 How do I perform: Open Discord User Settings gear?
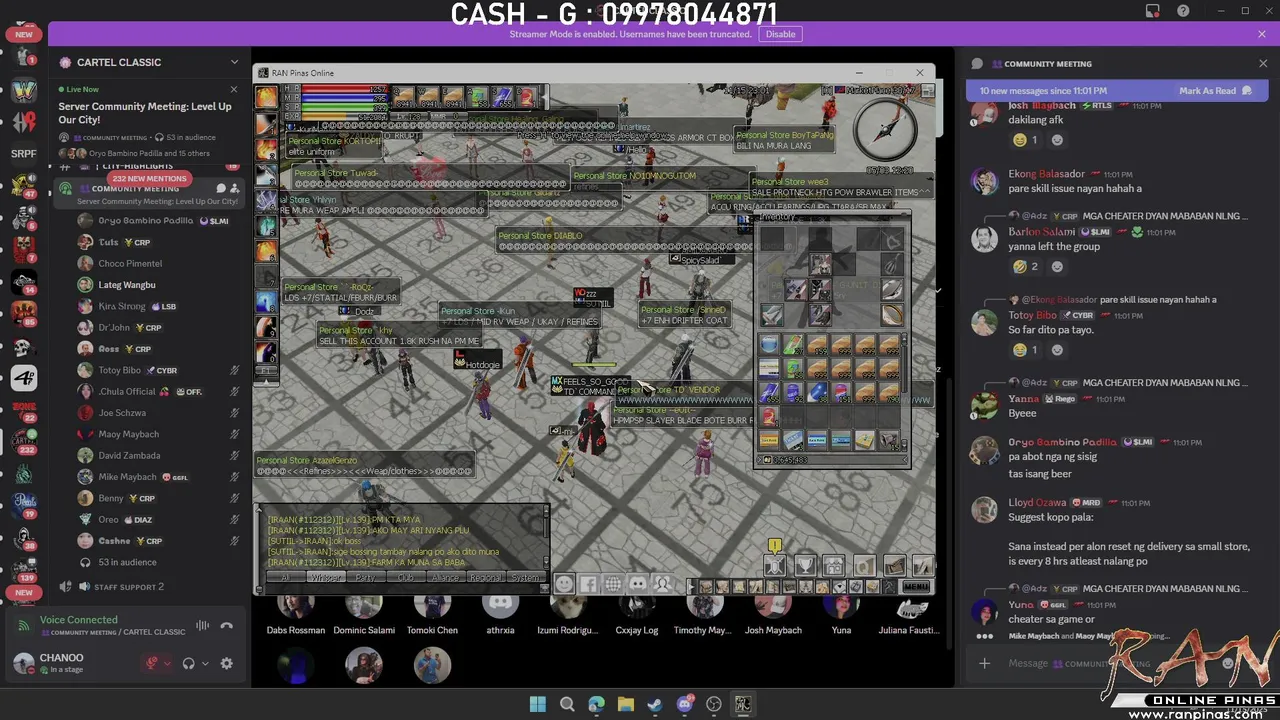pos(226,663)
